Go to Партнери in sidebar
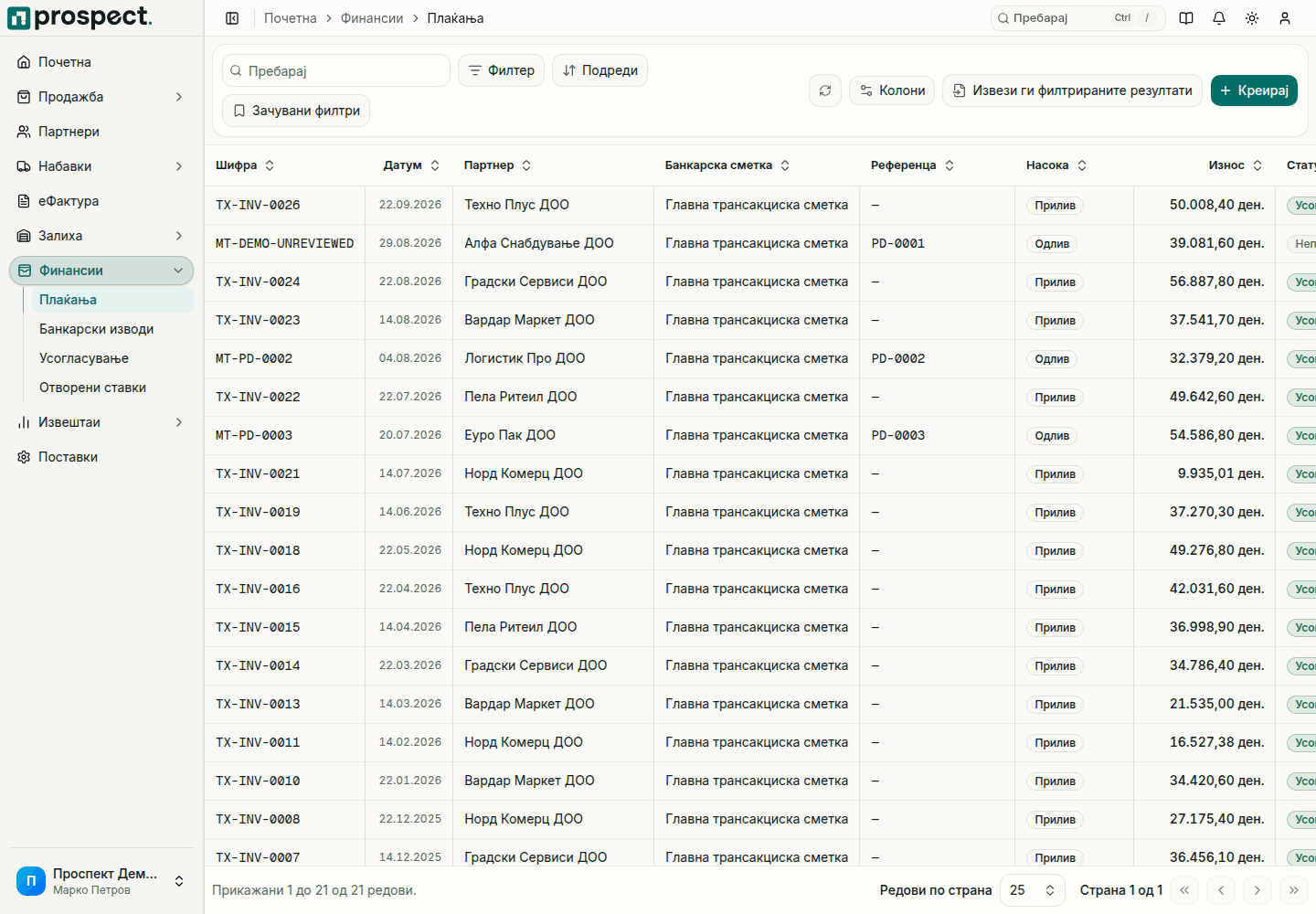 click(101, 132)
